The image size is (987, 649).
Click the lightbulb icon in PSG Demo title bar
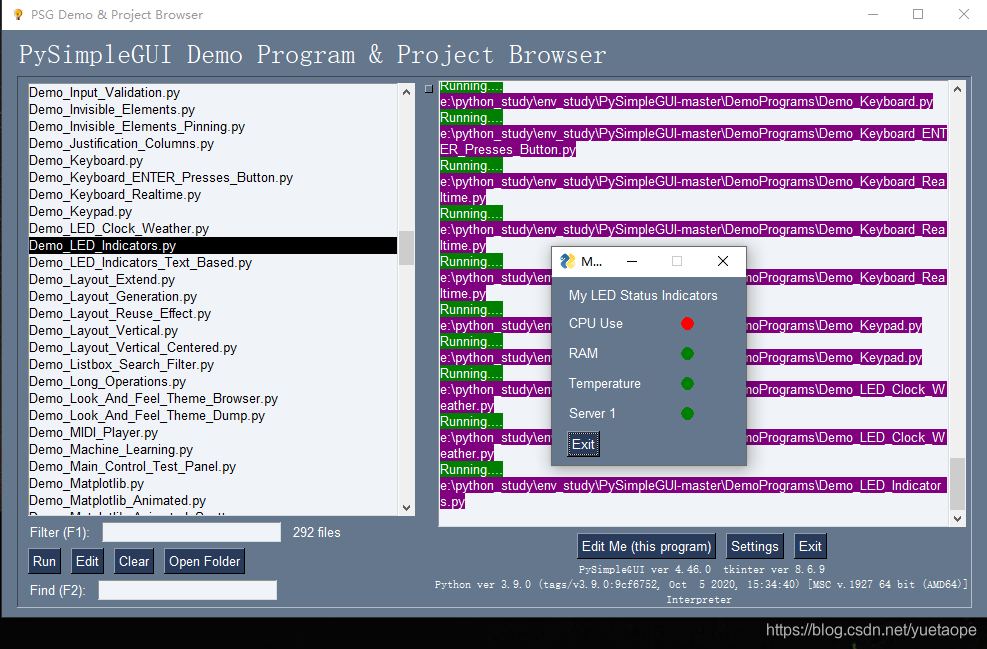[x=18, y=14]
